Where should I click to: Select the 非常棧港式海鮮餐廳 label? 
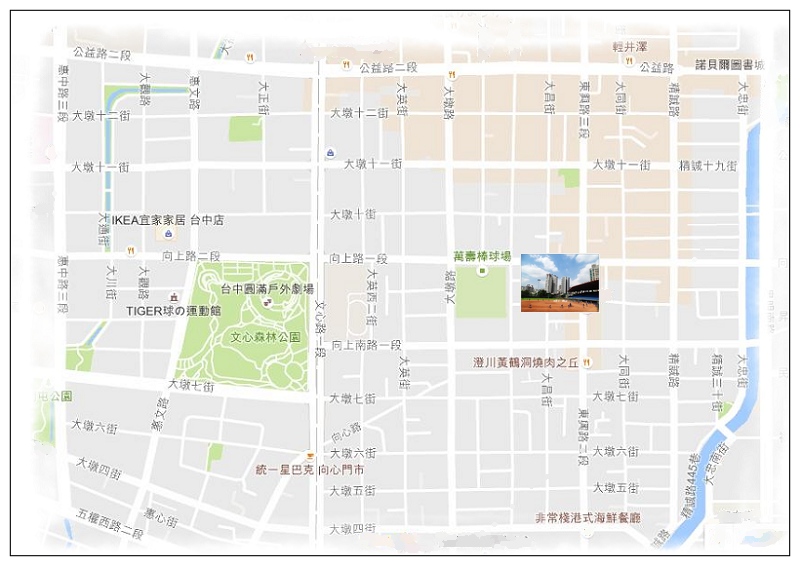click(587, 517)
